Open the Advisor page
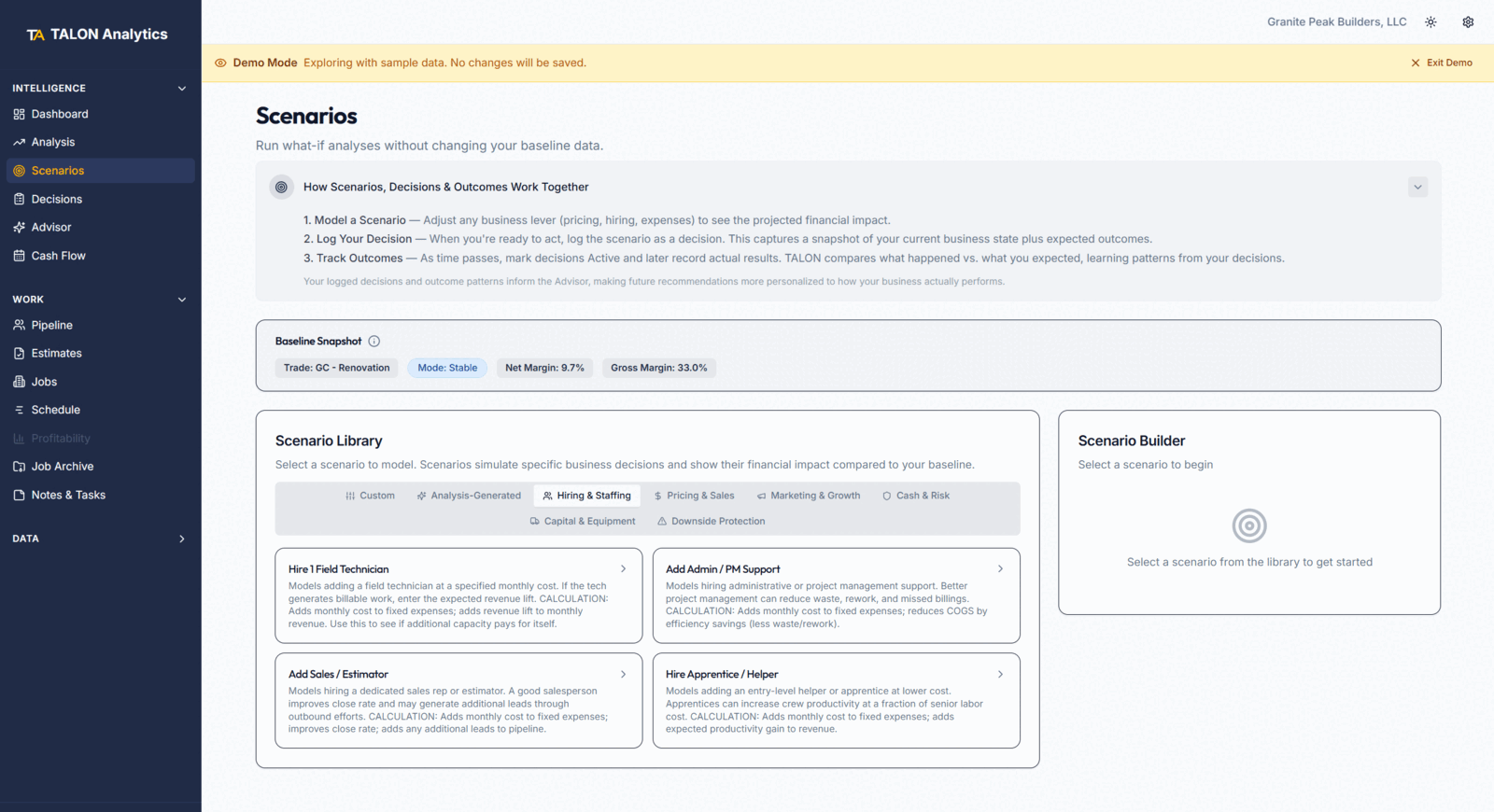Screen dimensions: 1494x812 click(x=101, y=227)
